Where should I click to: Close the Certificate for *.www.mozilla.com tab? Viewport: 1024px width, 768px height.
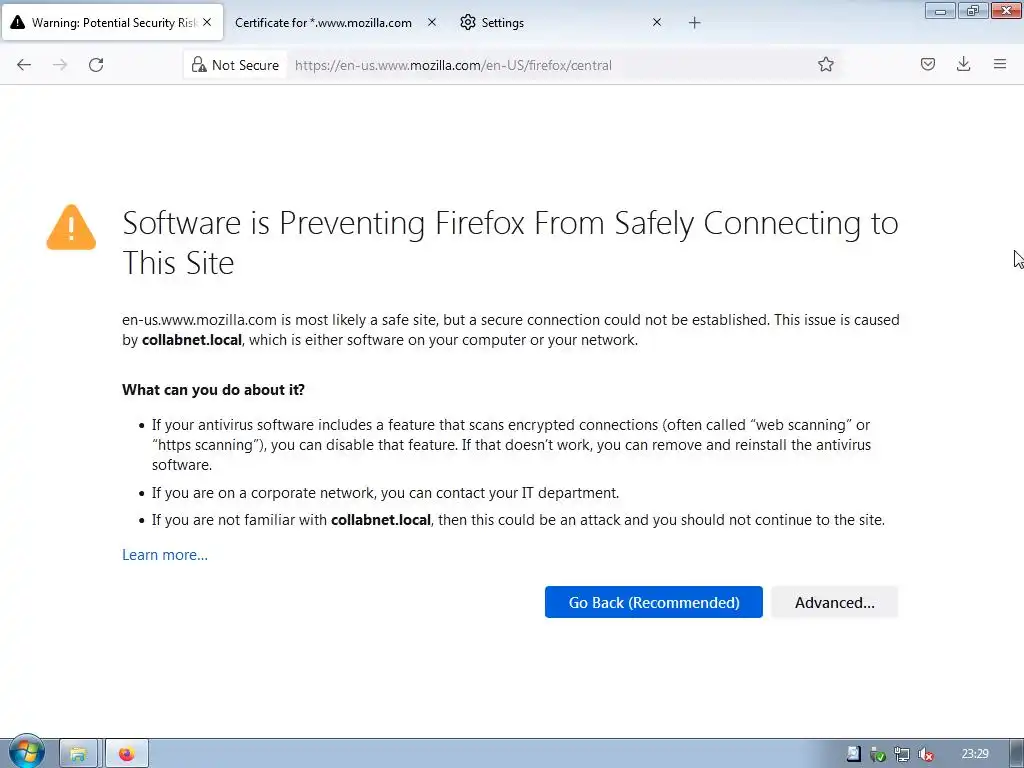click(x=432, y=22)
